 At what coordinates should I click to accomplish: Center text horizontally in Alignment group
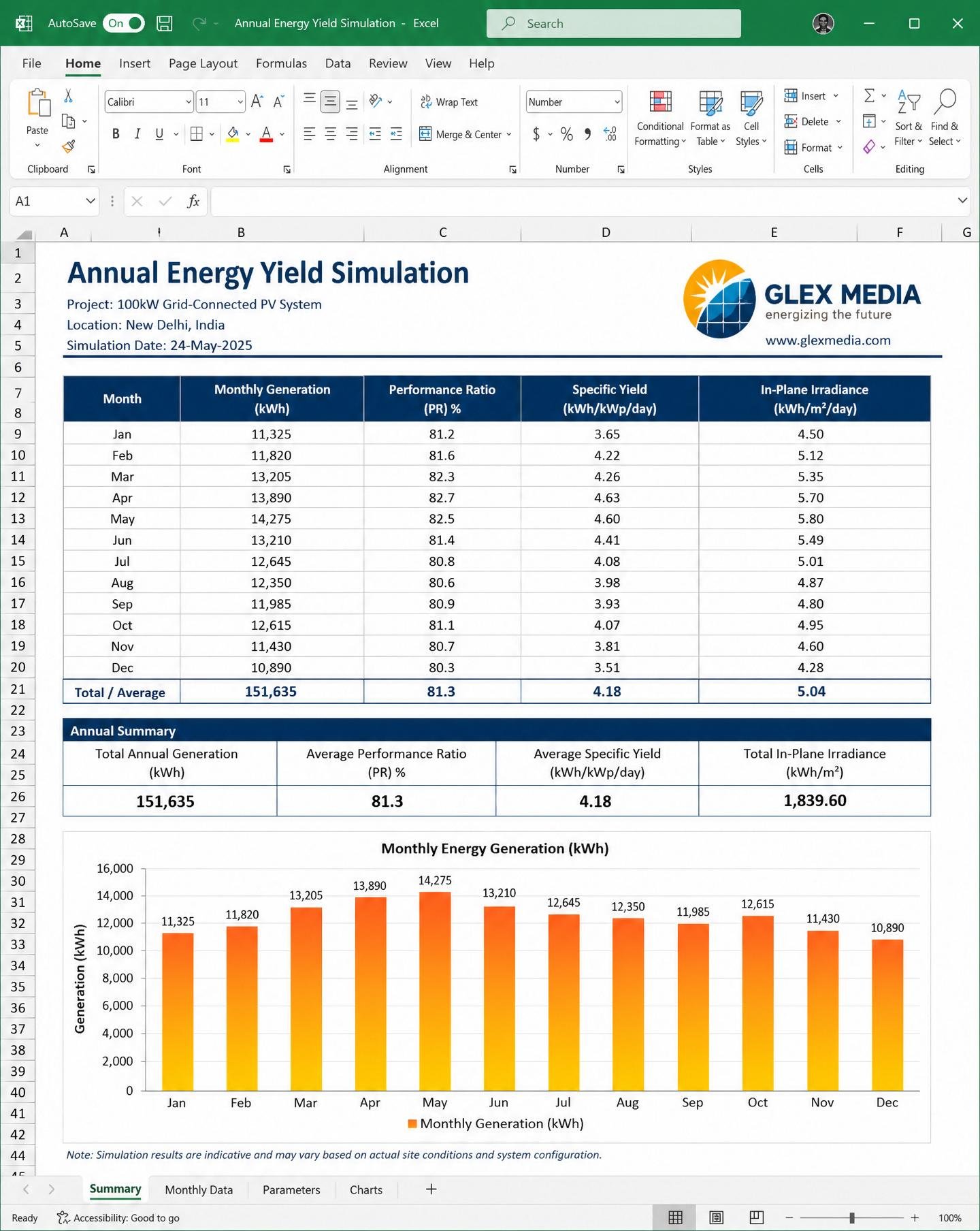pyautogui.click(x=330, y=134)
